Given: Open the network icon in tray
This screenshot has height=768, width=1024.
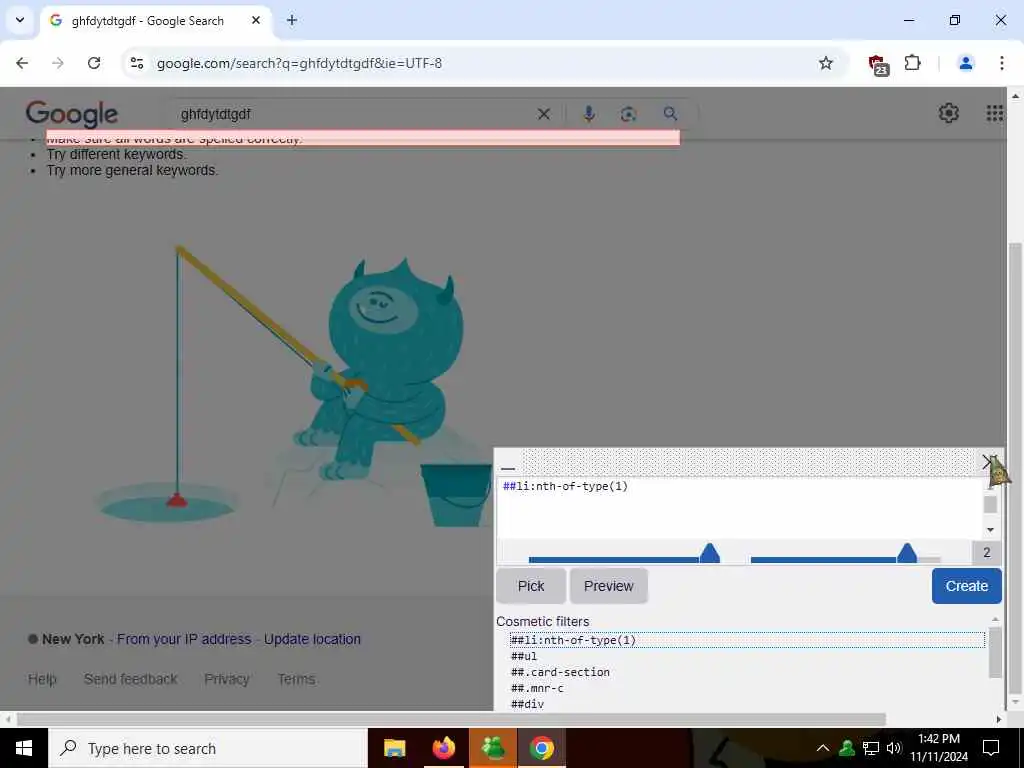Looking at the screenshot, I should pyautogui.click(x=871, y=748).
